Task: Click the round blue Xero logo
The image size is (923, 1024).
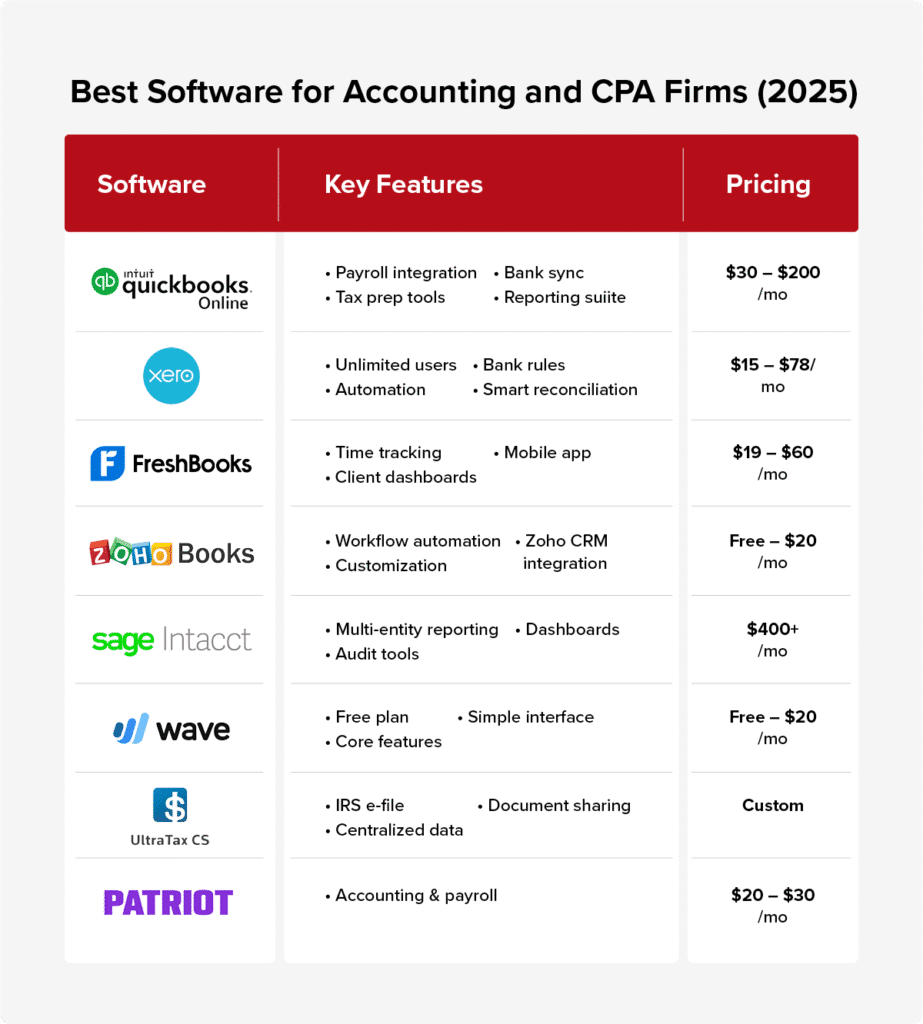Action: tap(171, 376)
